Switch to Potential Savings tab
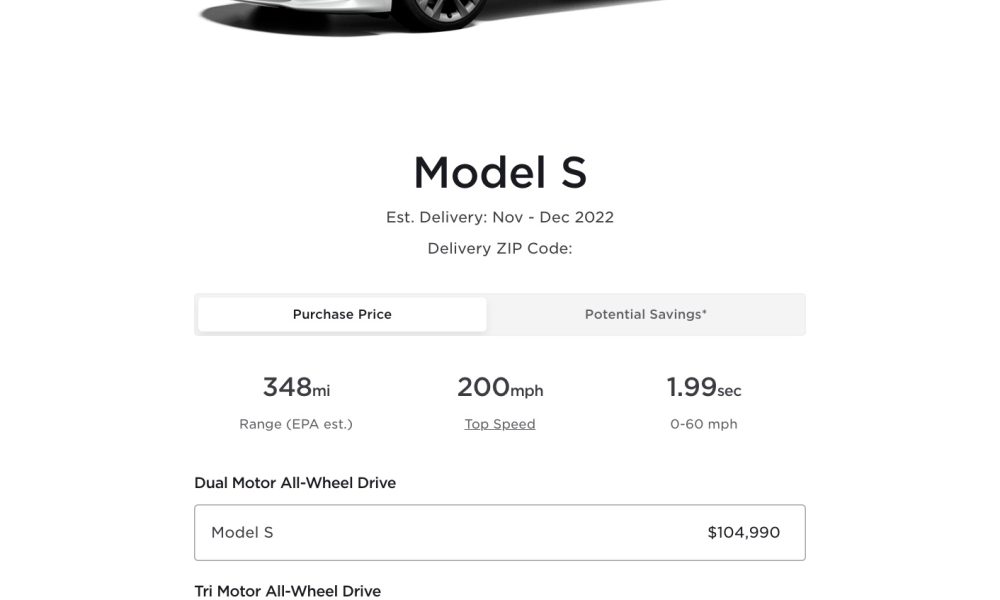 tap(645, 314)
